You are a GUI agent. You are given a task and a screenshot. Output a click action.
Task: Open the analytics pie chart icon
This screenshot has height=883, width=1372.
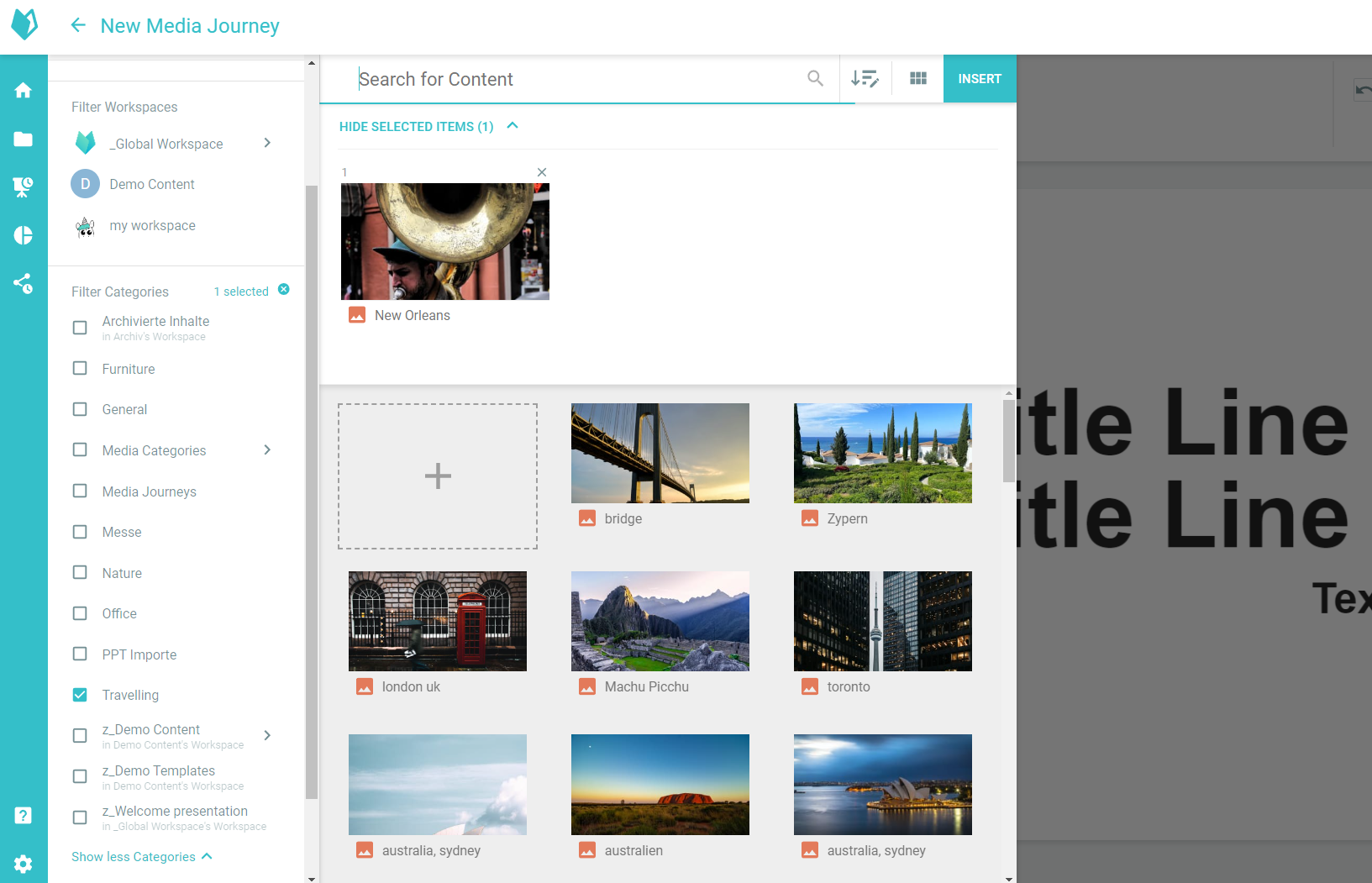point(24,235)
